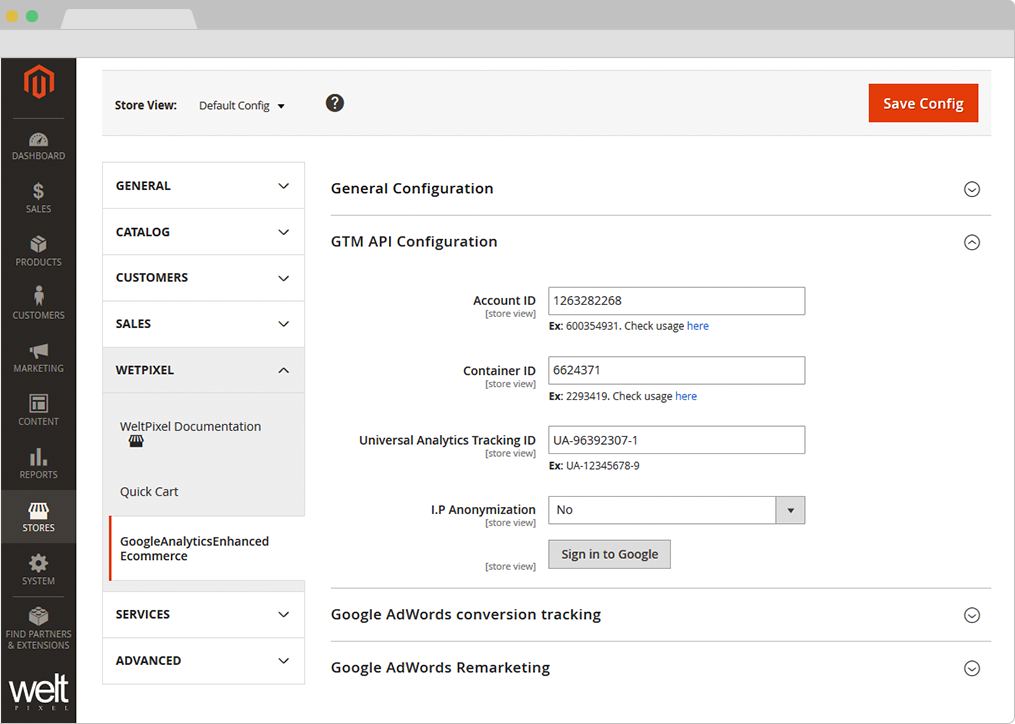
Task: Follow the 'here' link under Account ID
Action: coord(698,326)
